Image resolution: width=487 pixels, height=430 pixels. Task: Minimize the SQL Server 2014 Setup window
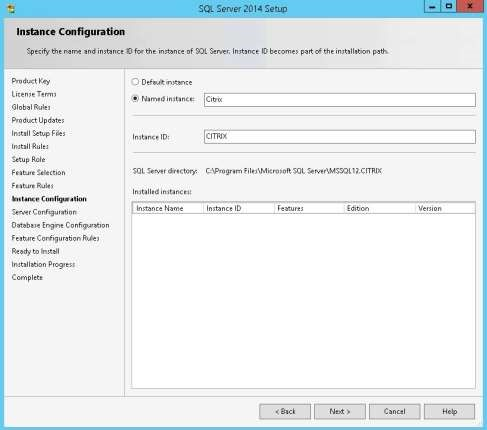(432, 7)
